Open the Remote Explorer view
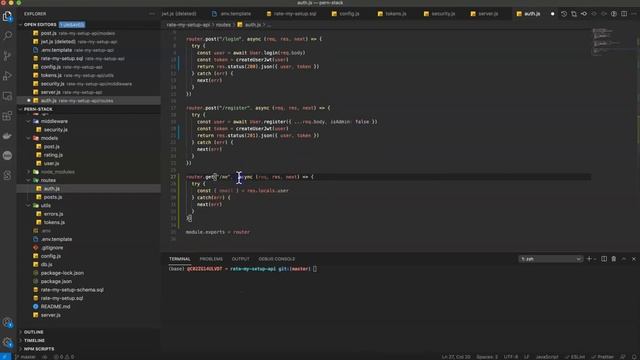This screenshot has height=360, width=640. [x=7, y=96]
